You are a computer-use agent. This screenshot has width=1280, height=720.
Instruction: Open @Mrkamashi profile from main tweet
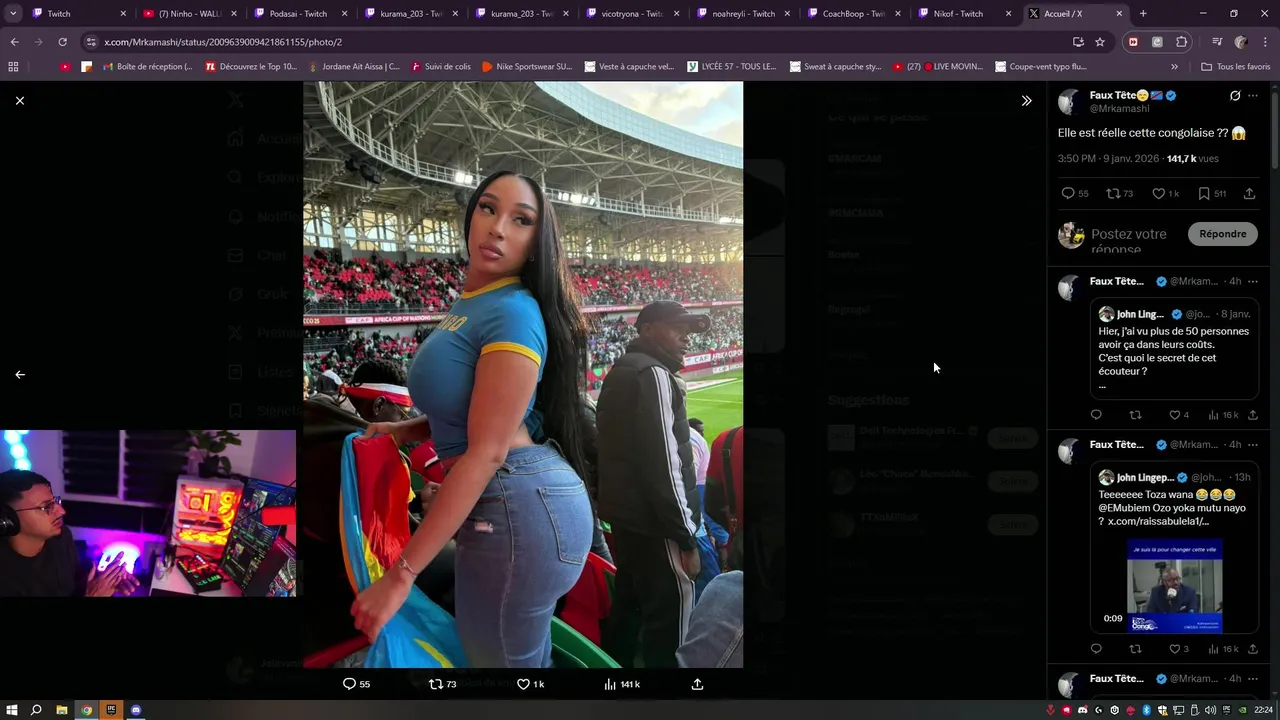tap(1119, 108)
